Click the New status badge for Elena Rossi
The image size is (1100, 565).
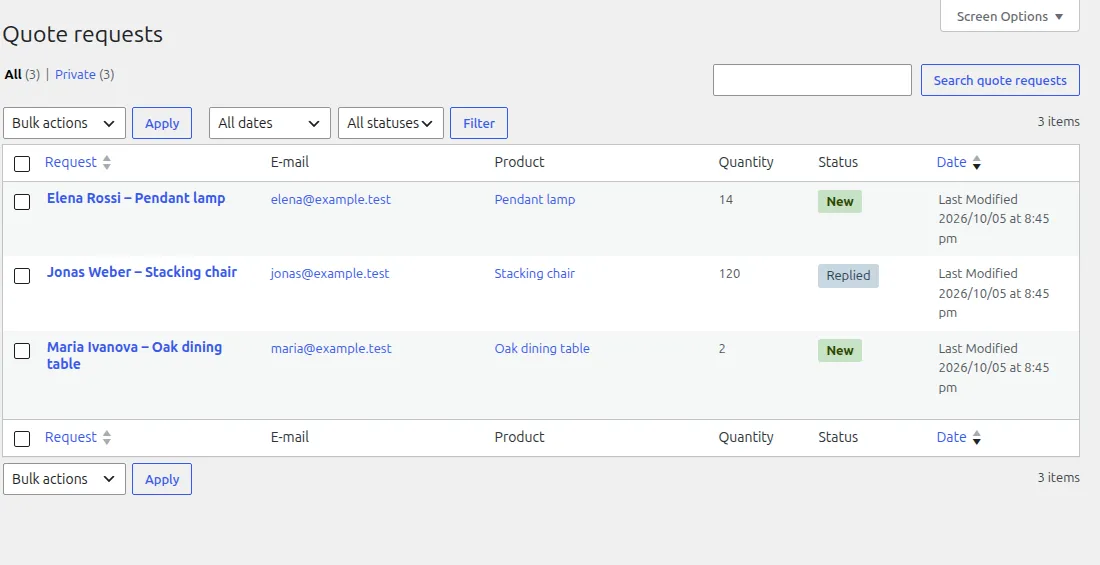pyautogui.click(x=840, y=201)
